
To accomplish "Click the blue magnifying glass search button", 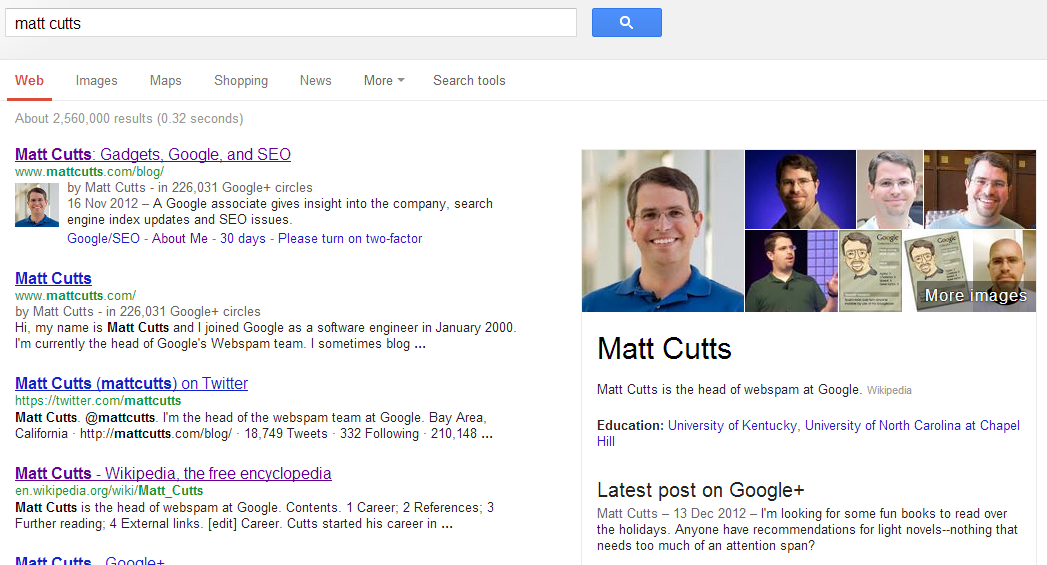I will [x=626, y=23].
